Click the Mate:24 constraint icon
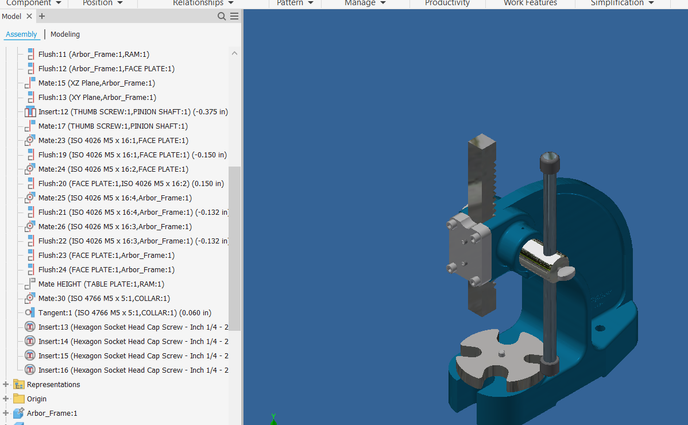 (30, 169)
